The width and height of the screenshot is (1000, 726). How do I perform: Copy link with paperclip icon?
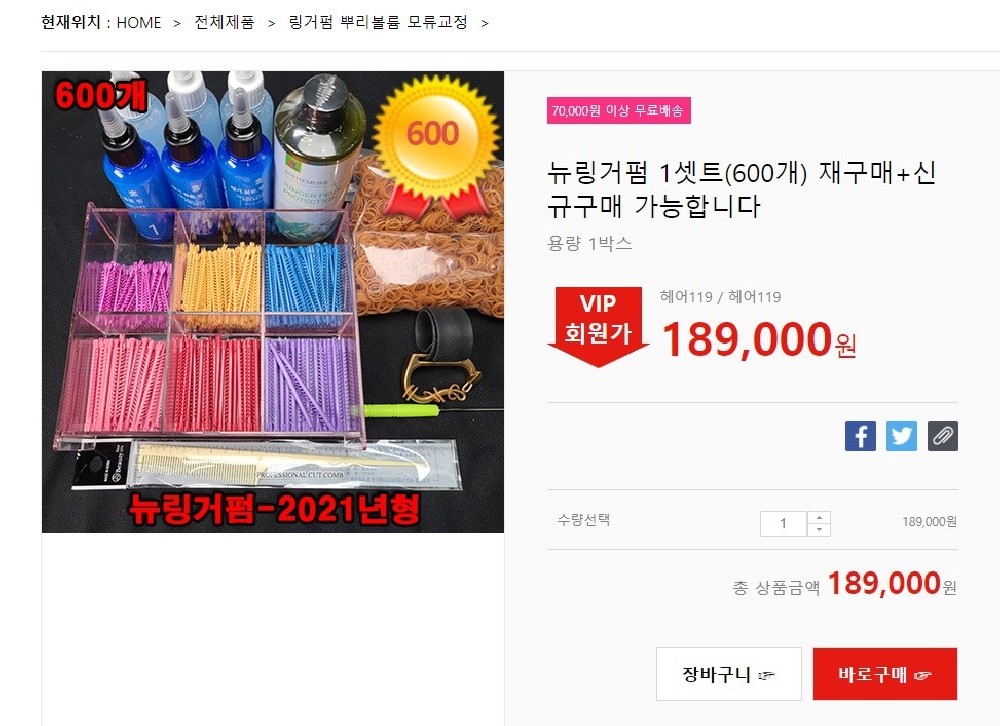tap(943, 436)
